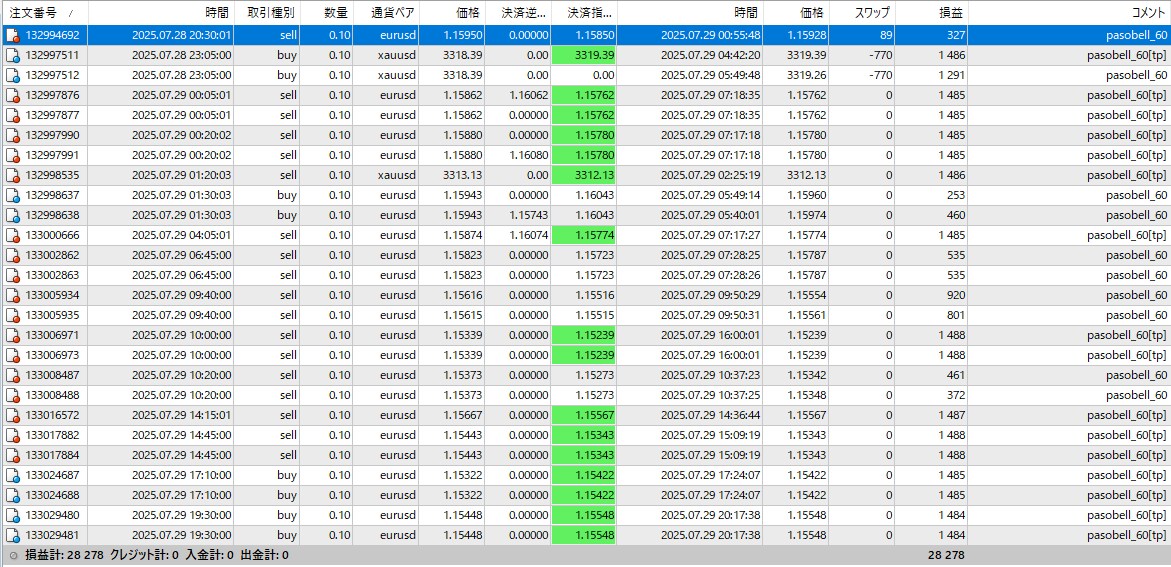Click the 決済指... column header
The image size is (1171, 567).
584,13
